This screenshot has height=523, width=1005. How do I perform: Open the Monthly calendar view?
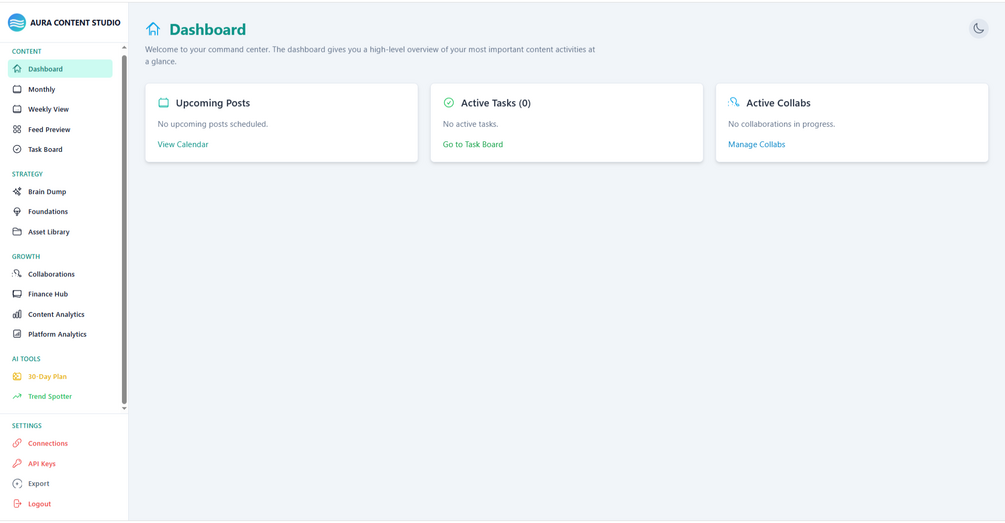(x=42, y=90)
